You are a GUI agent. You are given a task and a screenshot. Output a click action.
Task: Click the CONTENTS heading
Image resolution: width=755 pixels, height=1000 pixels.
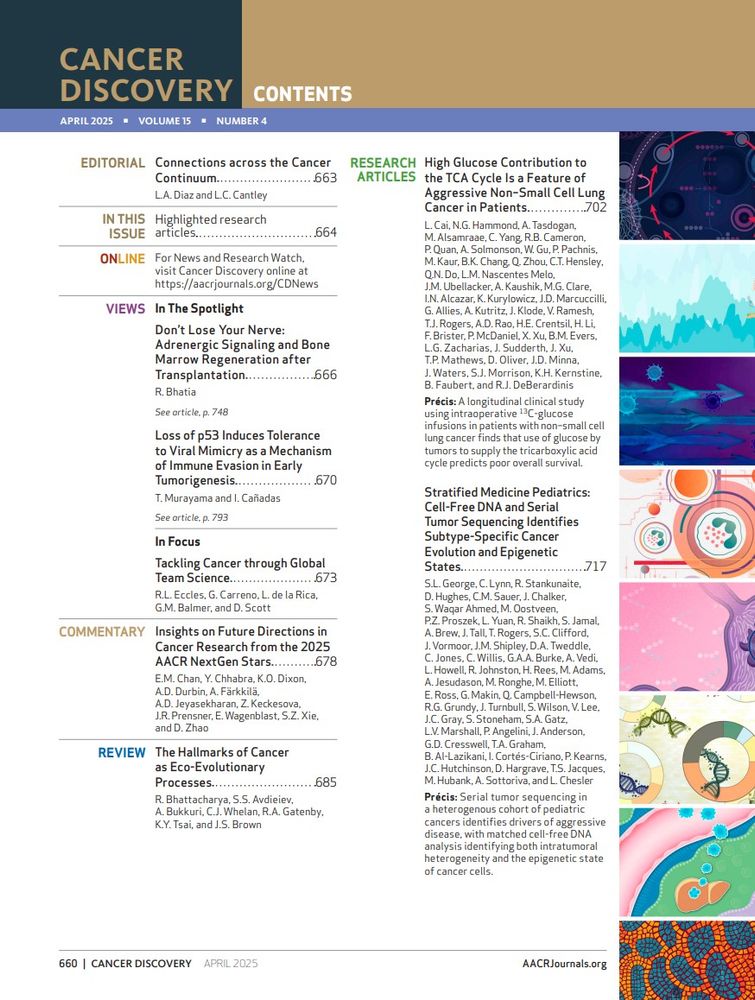pyautogui.click(x=302, y=94)
